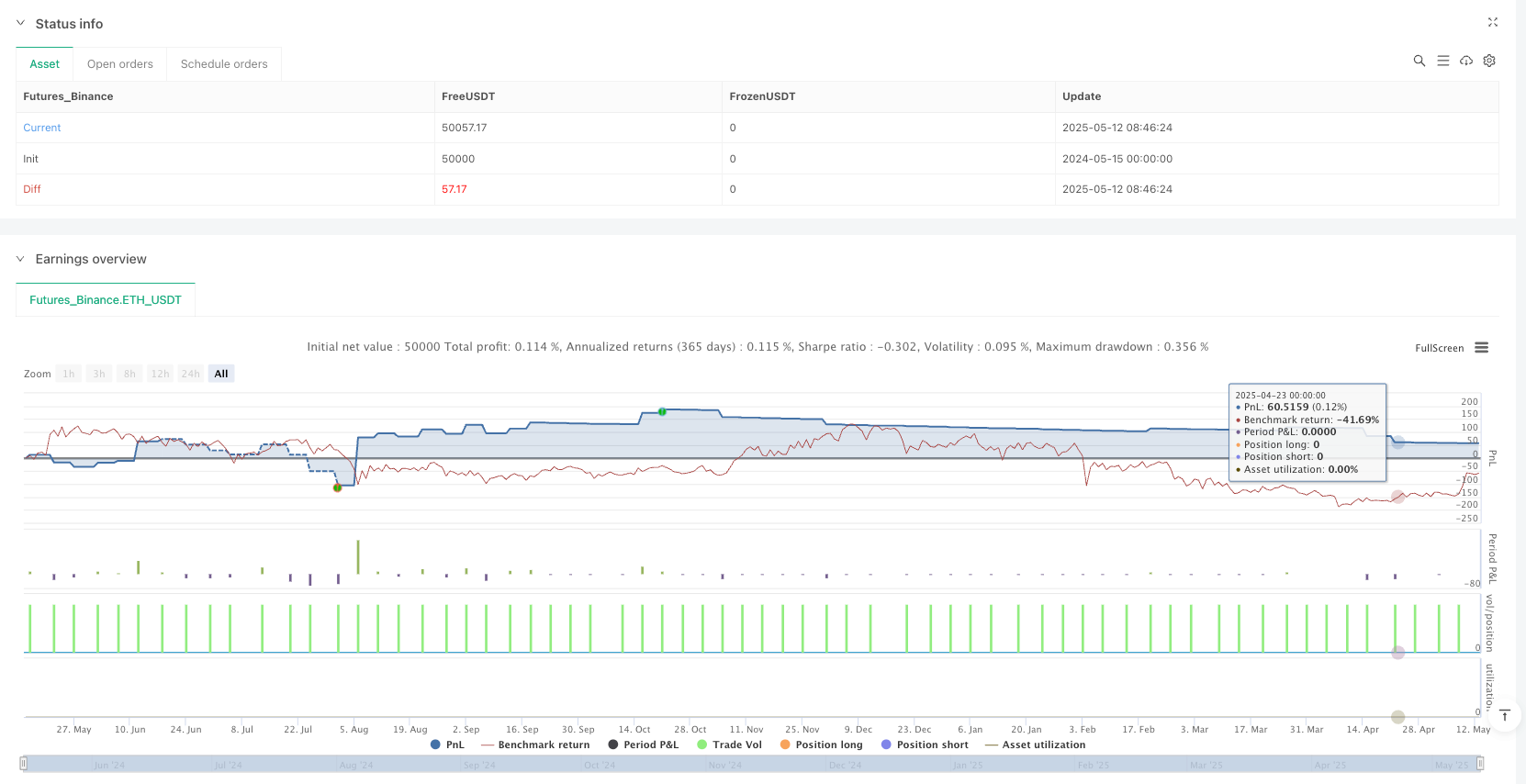Set zoom range to 8h
The width and height of the screenshot is (1526, 784).
(x=129, y=374)
